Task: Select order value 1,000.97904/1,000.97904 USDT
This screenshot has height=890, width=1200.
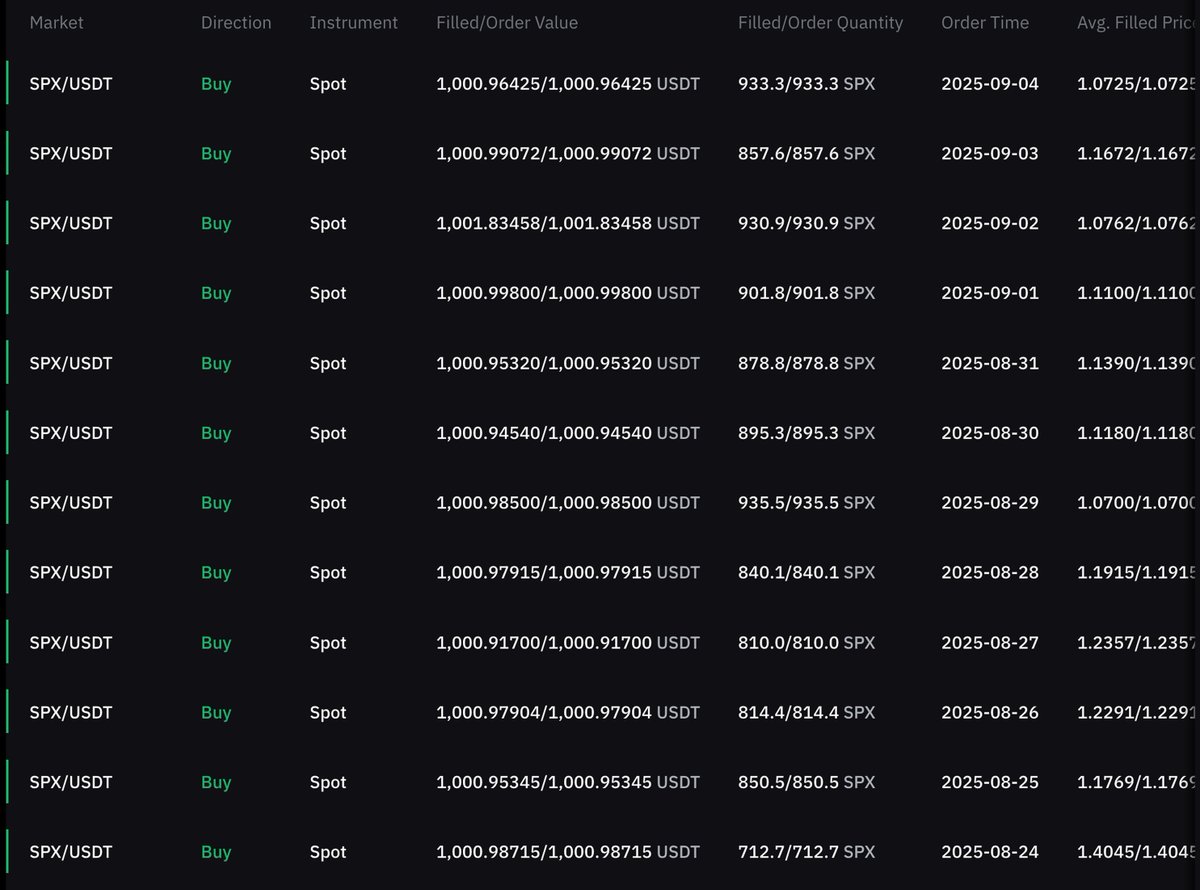Action: (x=568, y=713)
